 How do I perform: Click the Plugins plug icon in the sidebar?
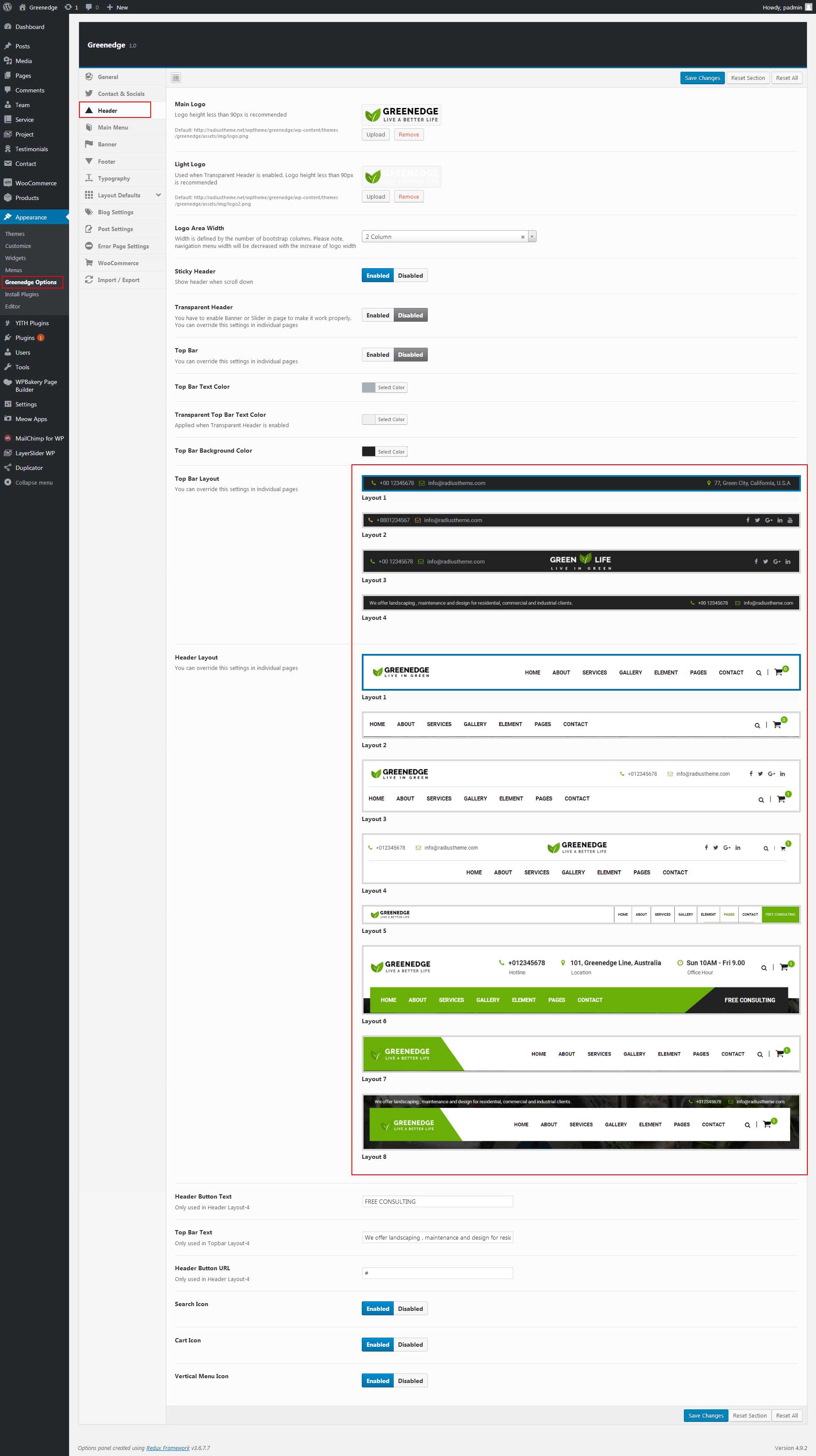pyautogui.click(x=8, y=337)
